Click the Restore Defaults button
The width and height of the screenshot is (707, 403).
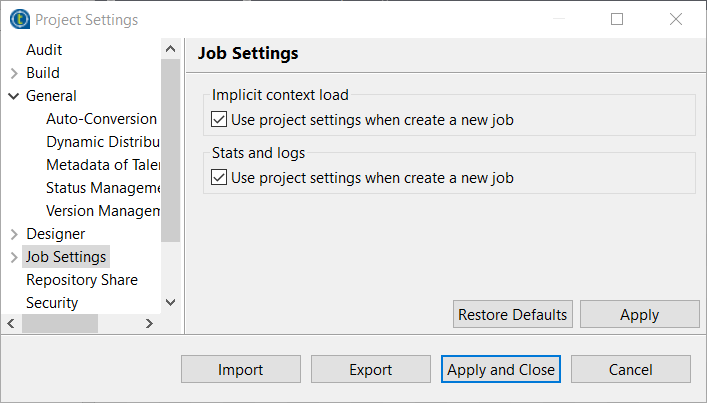(x=513, y=315)
